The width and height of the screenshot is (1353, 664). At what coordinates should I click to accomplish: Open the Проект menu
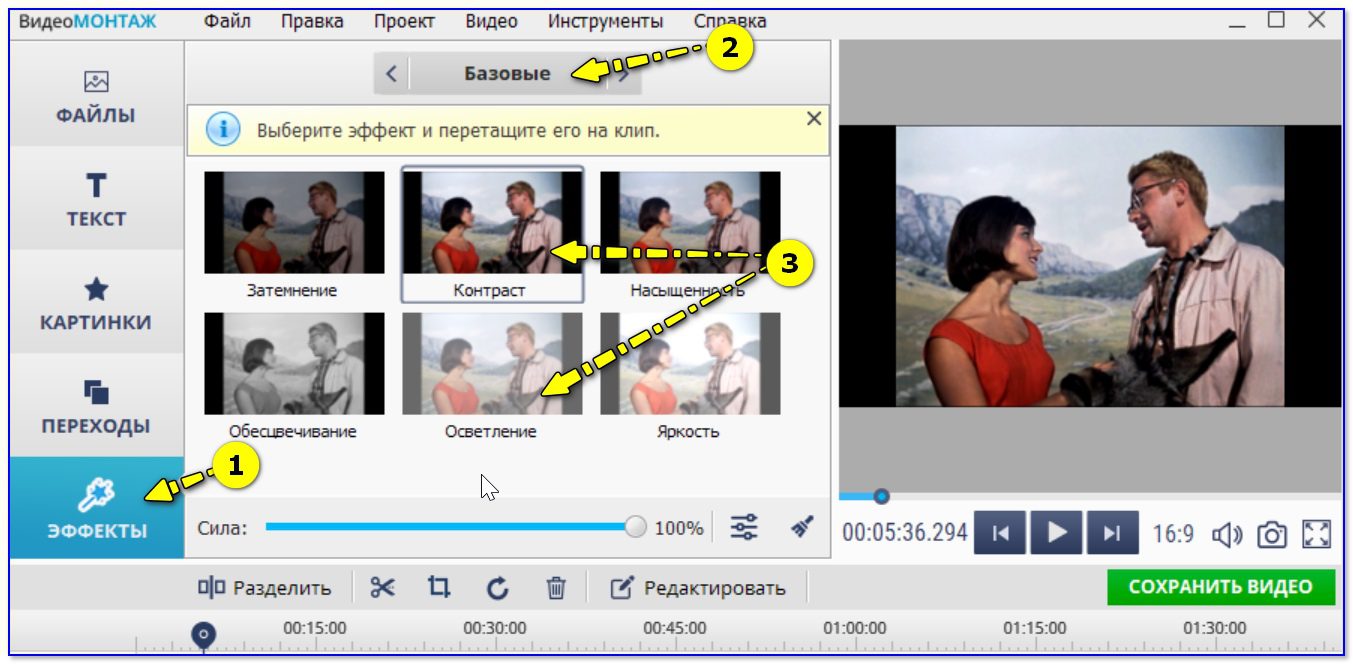[x=402, y=21]
